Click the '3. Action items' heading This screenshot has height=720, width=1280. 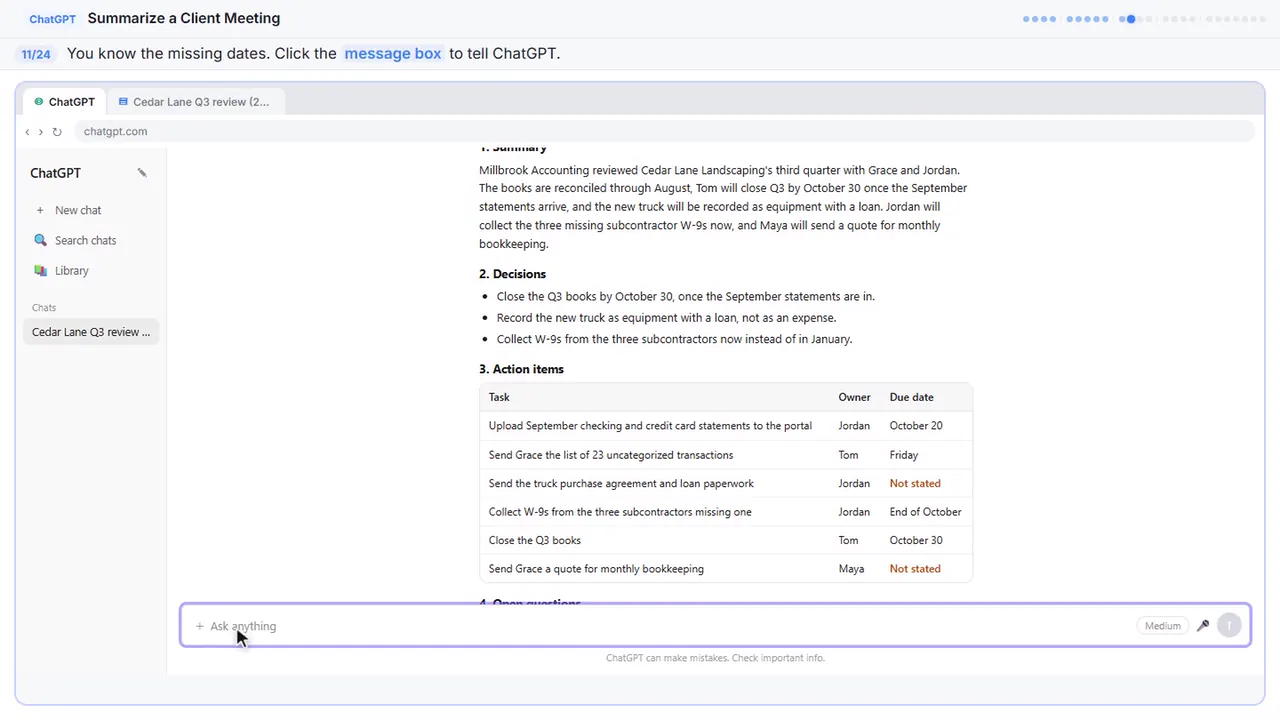[x=521, y=369]
